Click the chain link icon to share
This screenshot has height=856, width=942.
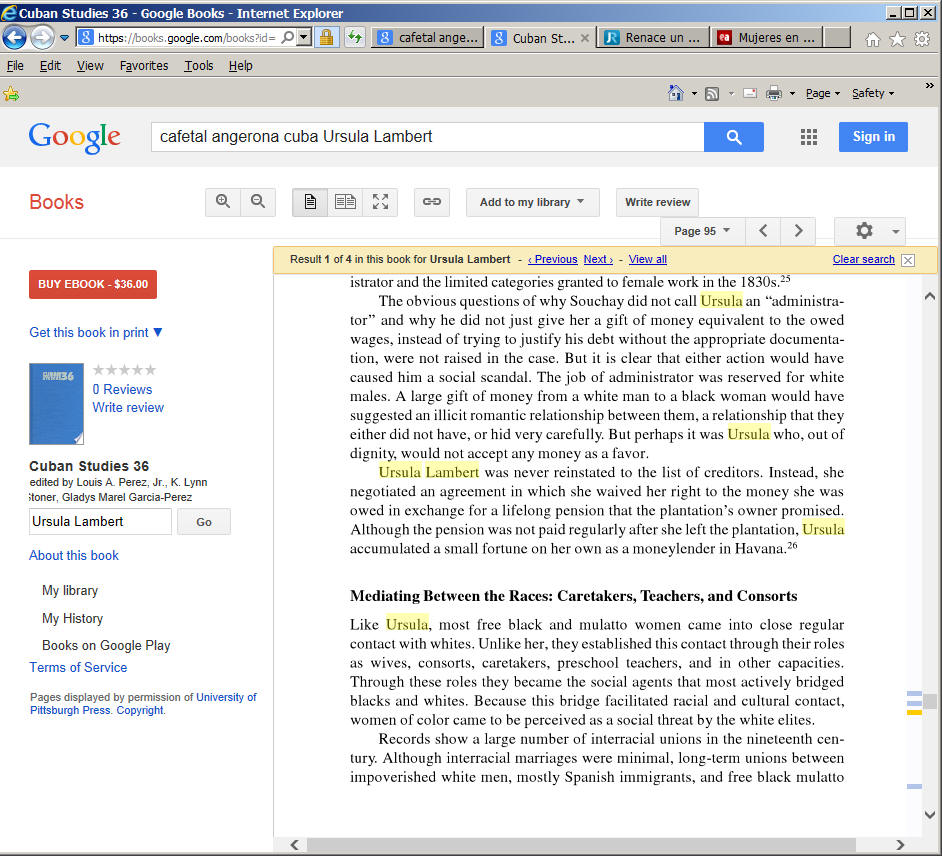click(x=432, y=202)
